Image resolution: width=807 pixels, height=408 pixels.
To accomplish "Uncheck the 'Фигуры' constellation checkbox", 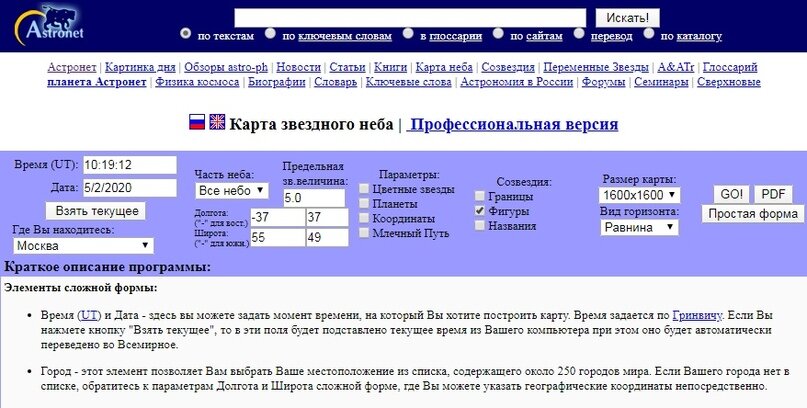I will (480, 211).
